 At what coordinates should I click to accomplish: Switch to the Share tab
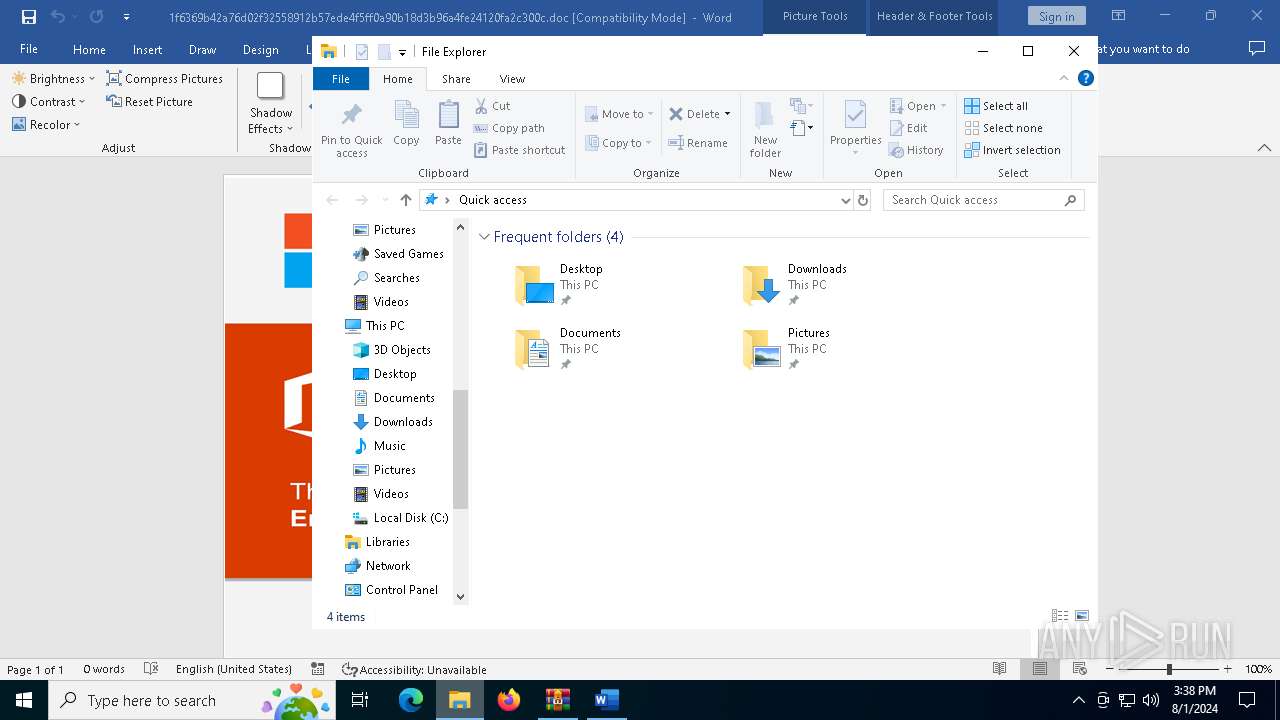pos(456,79)
